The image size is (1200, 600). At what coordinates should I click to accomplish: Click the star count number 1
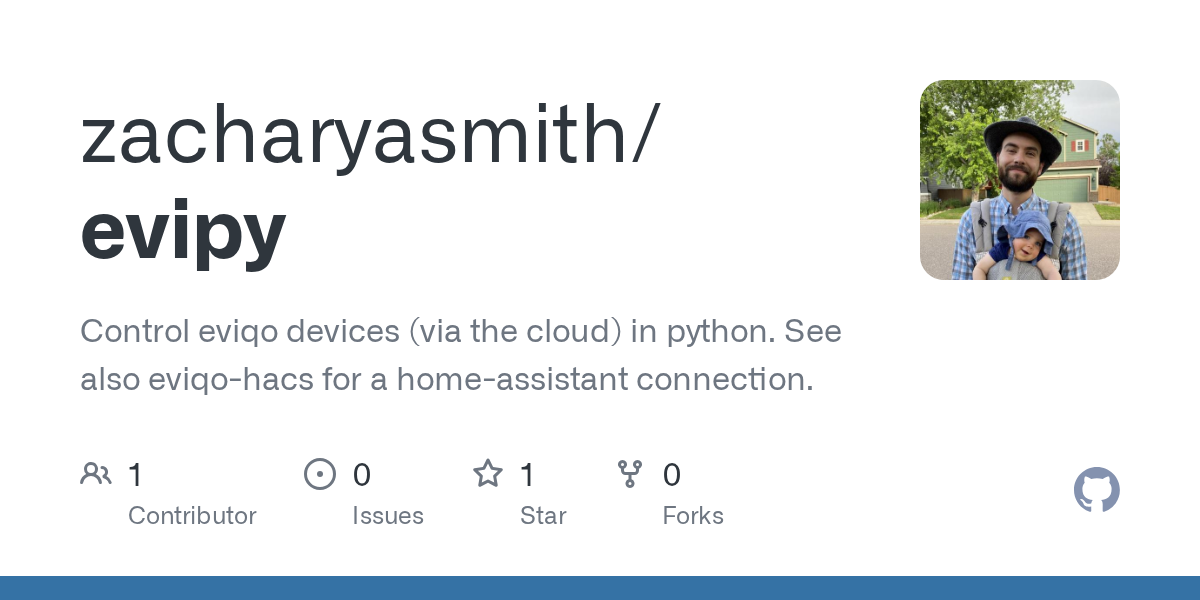click(528, 475)
